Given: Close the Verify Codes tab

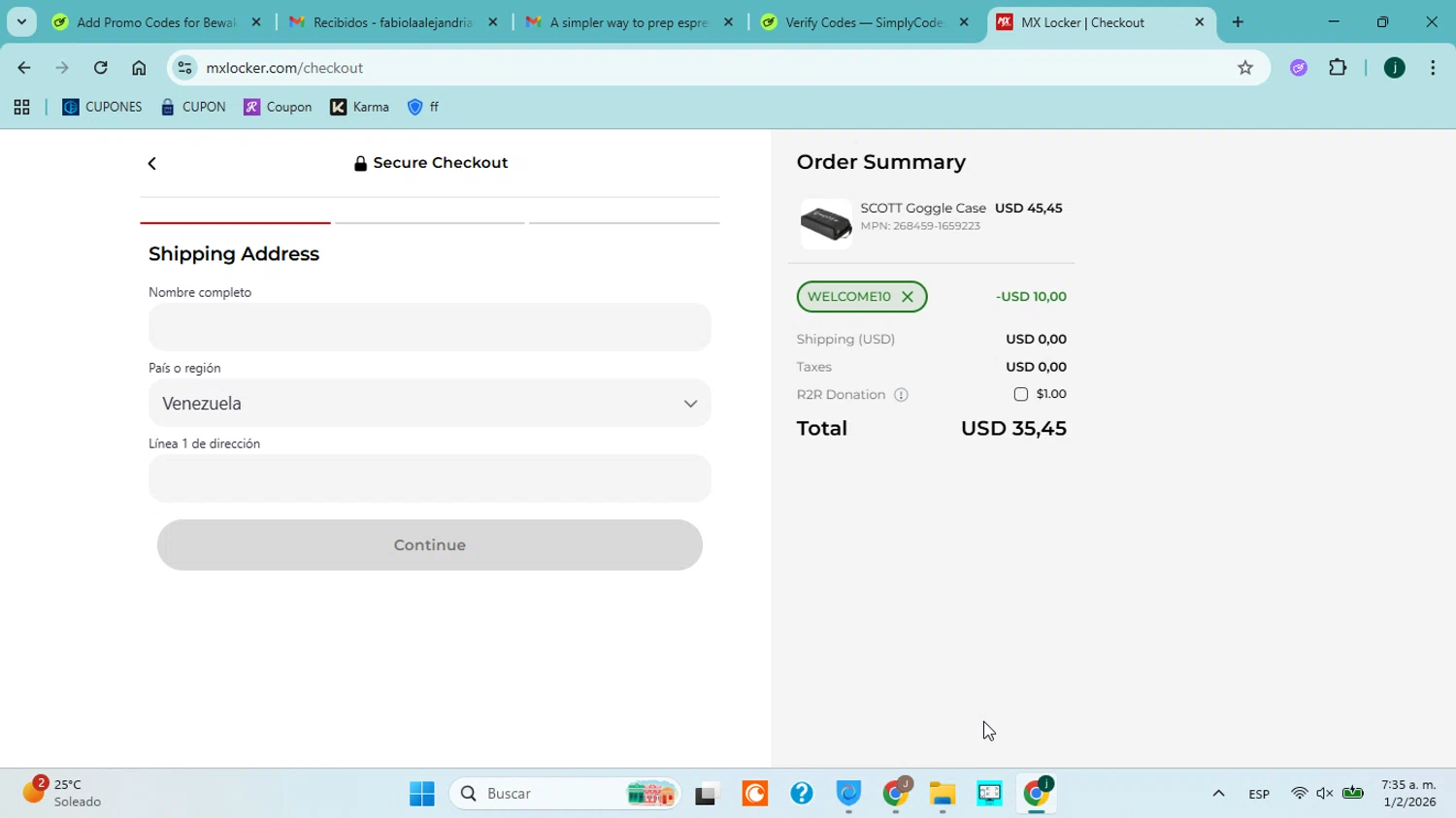Looking at the screenshot, I should (x=964, y=22).
